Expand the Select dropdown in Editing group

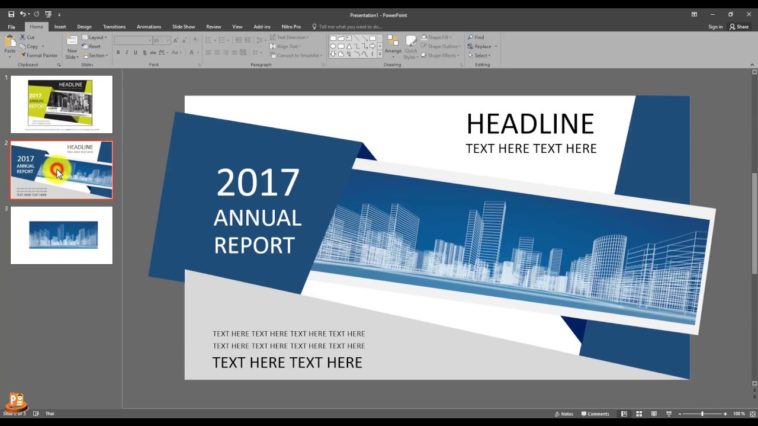[x=482, y=55]
